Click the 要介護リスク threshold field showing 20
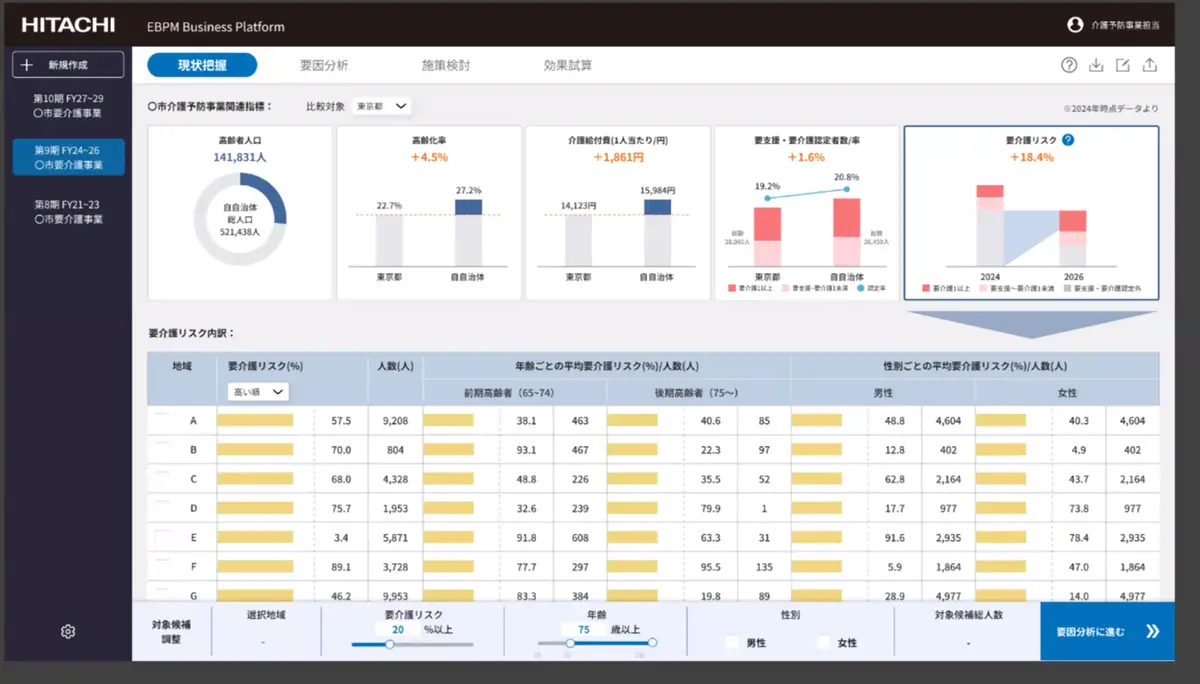Screen dimensions: 1200x684 click(x=398, y=630)
